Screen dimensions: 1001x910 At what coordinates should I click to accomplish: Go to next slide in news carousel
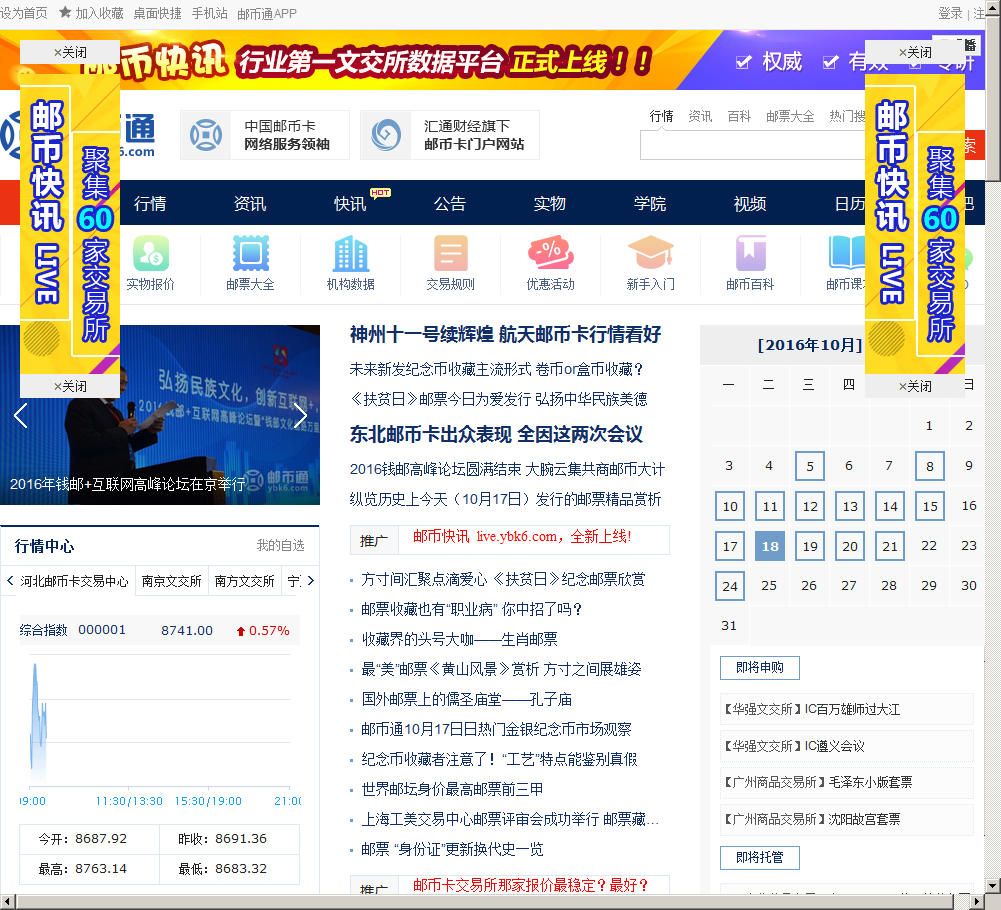point(301,416)
